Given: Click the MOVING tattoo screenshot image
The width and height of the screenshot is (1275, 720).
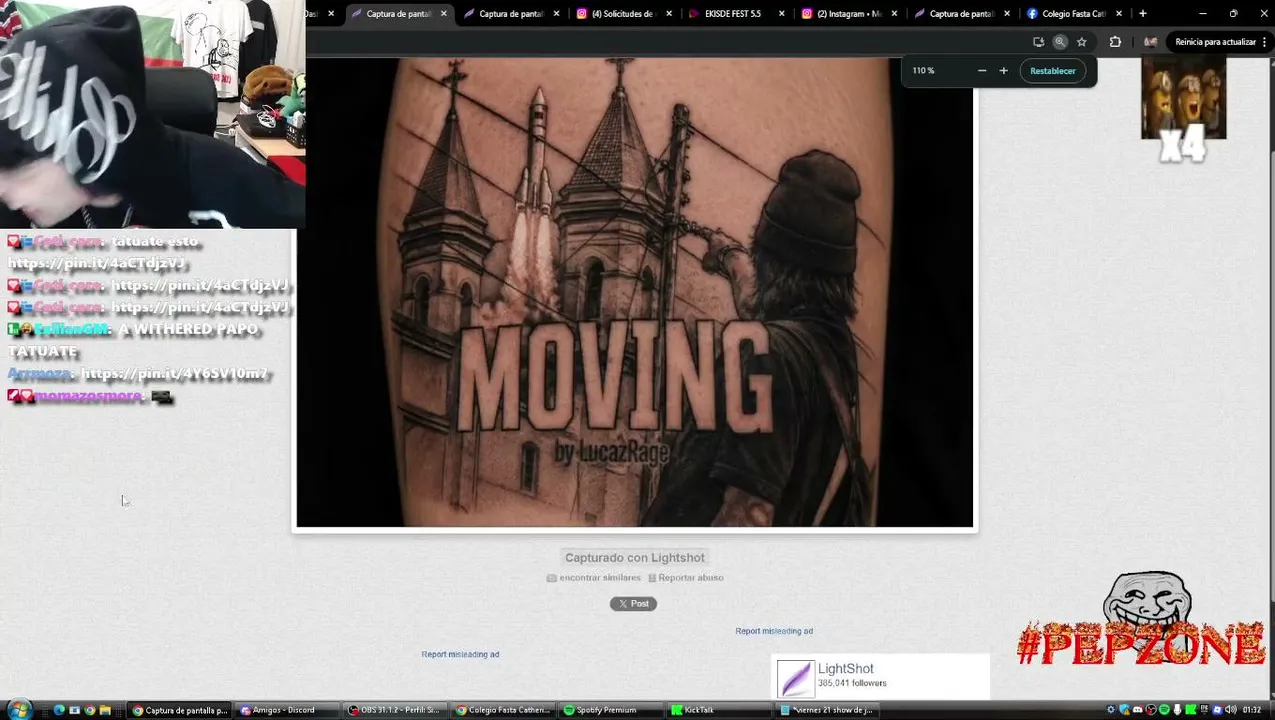Looking at the screenshot, I should 634,292.
